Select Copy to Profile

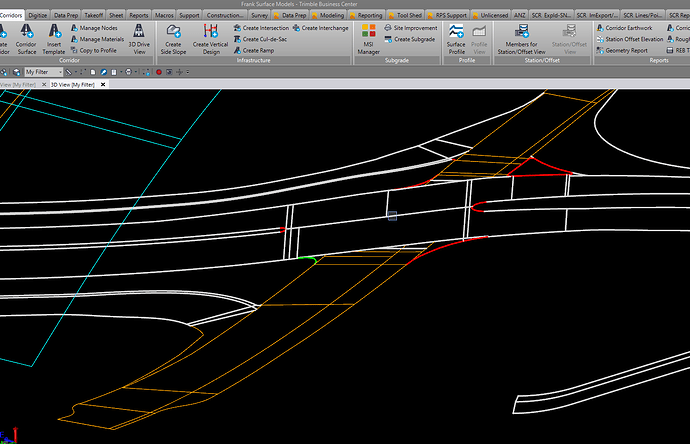tap(94, 51)
